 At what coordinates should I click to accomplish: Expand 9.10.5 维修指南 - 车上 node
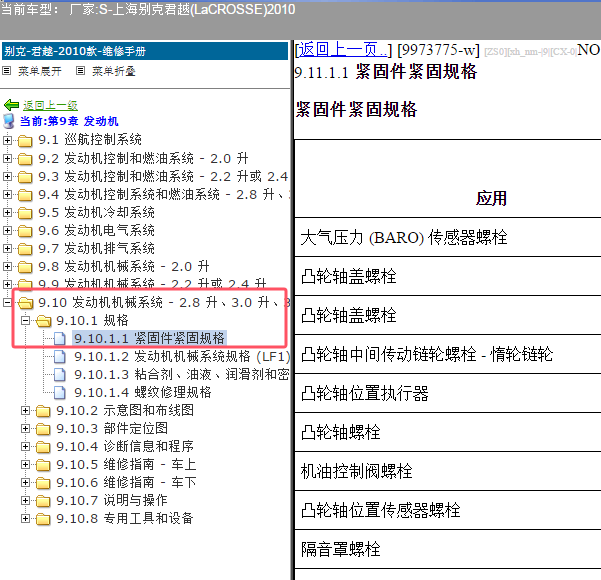coord(25,464)
